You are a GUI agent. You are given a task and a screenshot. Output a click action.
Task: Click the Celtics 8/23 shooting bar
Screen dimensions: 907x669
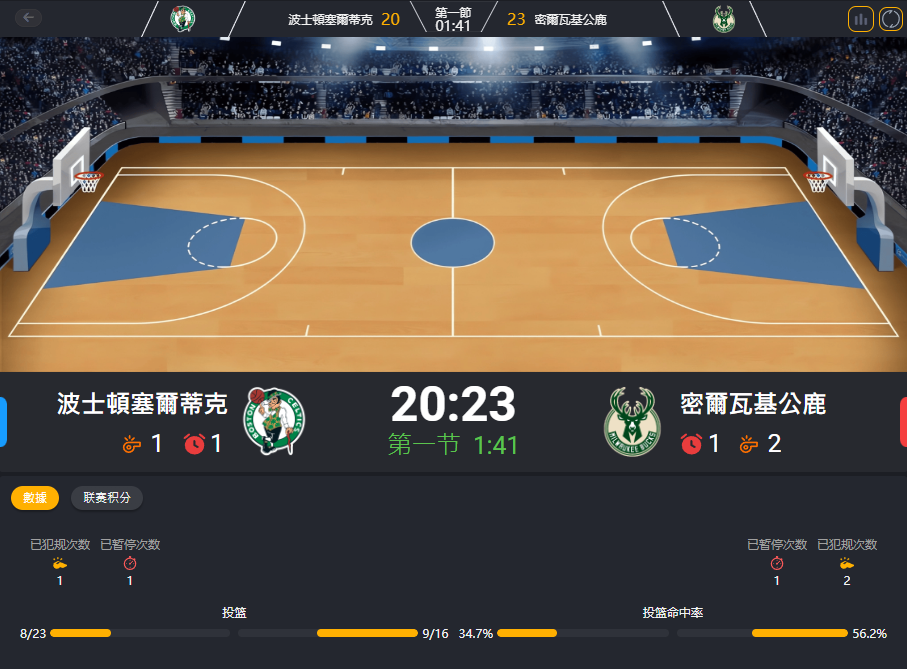pos(140,633)
